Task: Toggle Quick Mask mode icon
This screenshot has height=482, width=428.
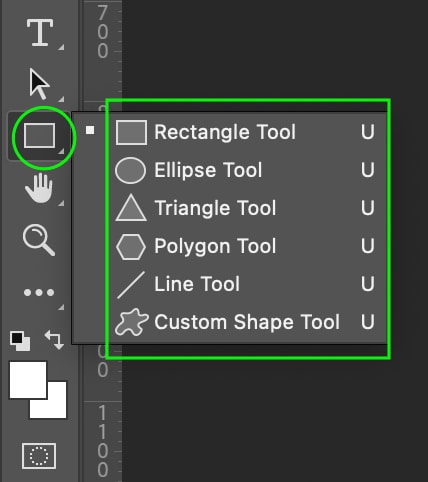Action: pyautogui.click(x=39, y=456)
